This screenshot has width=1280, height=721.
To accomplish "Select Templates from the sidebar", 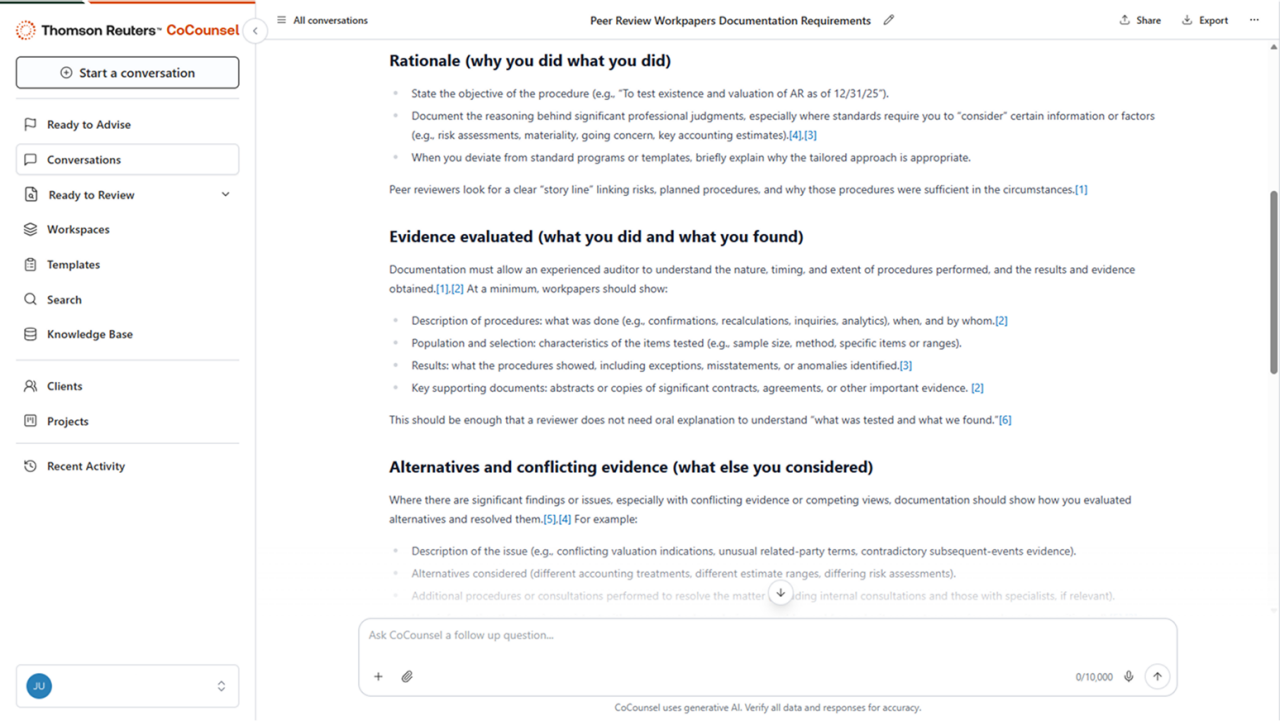I will pyautogui.click(x=73, y=265).
